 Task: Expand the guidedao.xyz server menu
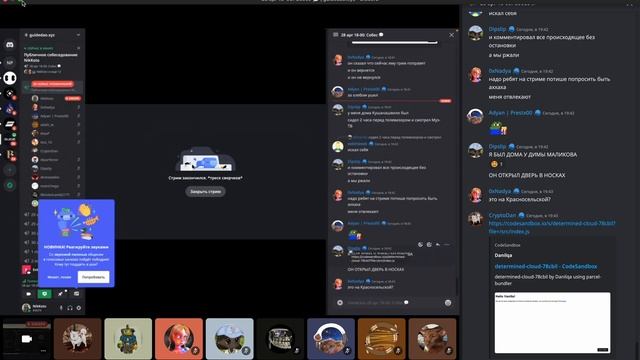pos(78,35)
